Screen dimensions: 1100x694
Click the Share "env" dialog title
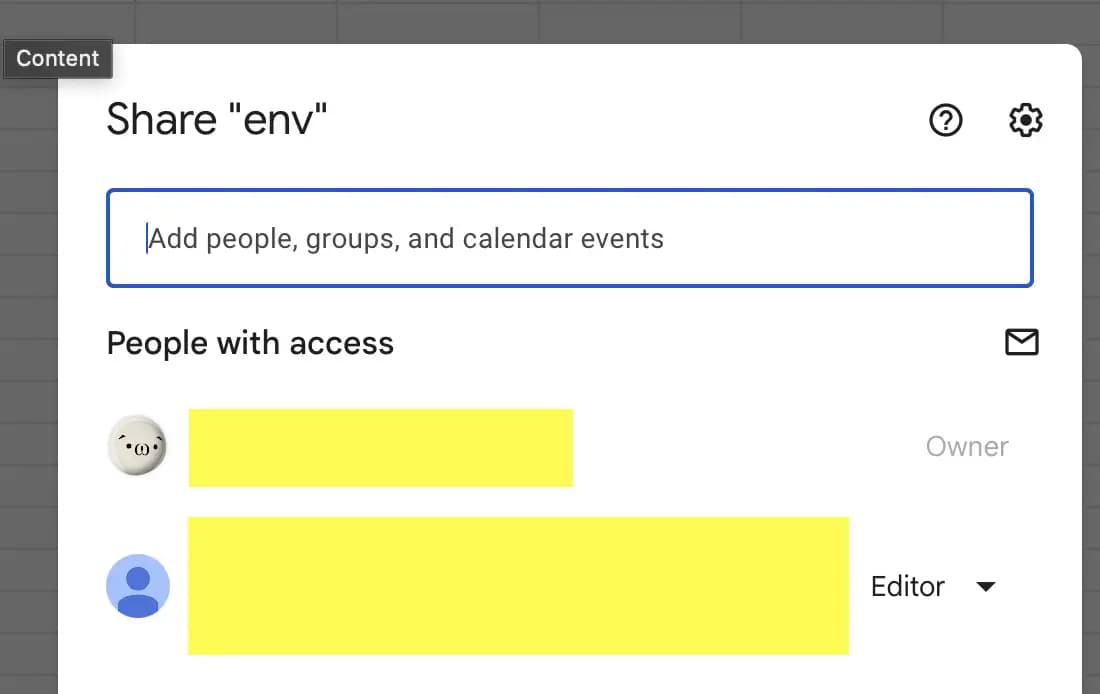tap(217, 120)
